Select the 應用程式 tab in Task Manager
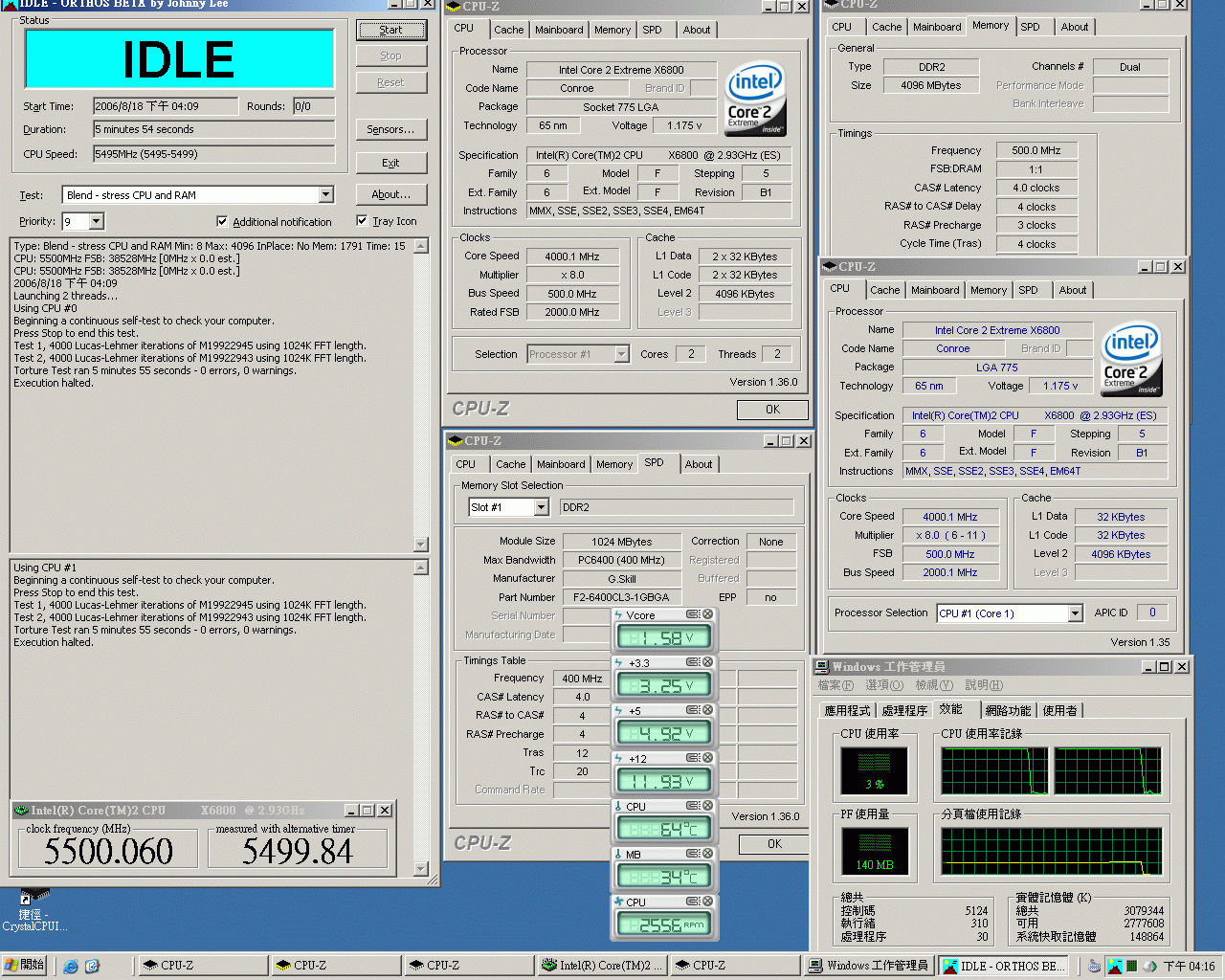The height and width of the screenshot is (980, 1225). pos(847,710)
